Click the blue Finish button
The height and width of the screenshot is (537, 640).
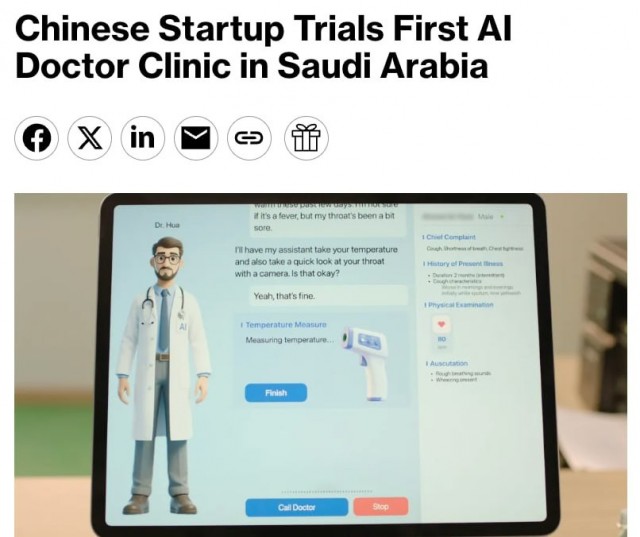pyautogui.click(x=276, y=393)
